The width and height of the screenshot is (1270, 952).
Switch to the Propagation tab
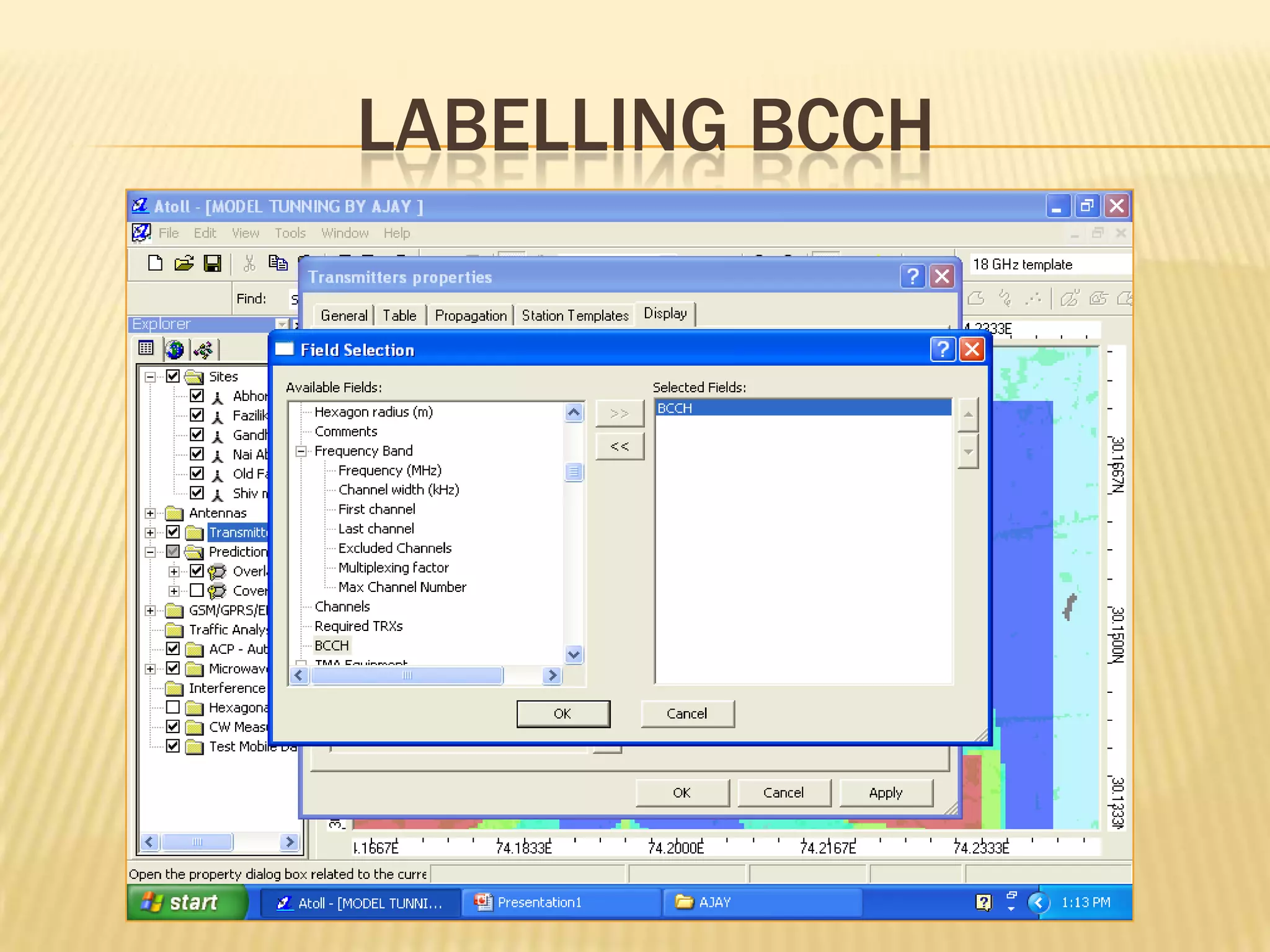click(x=471, y=315)
